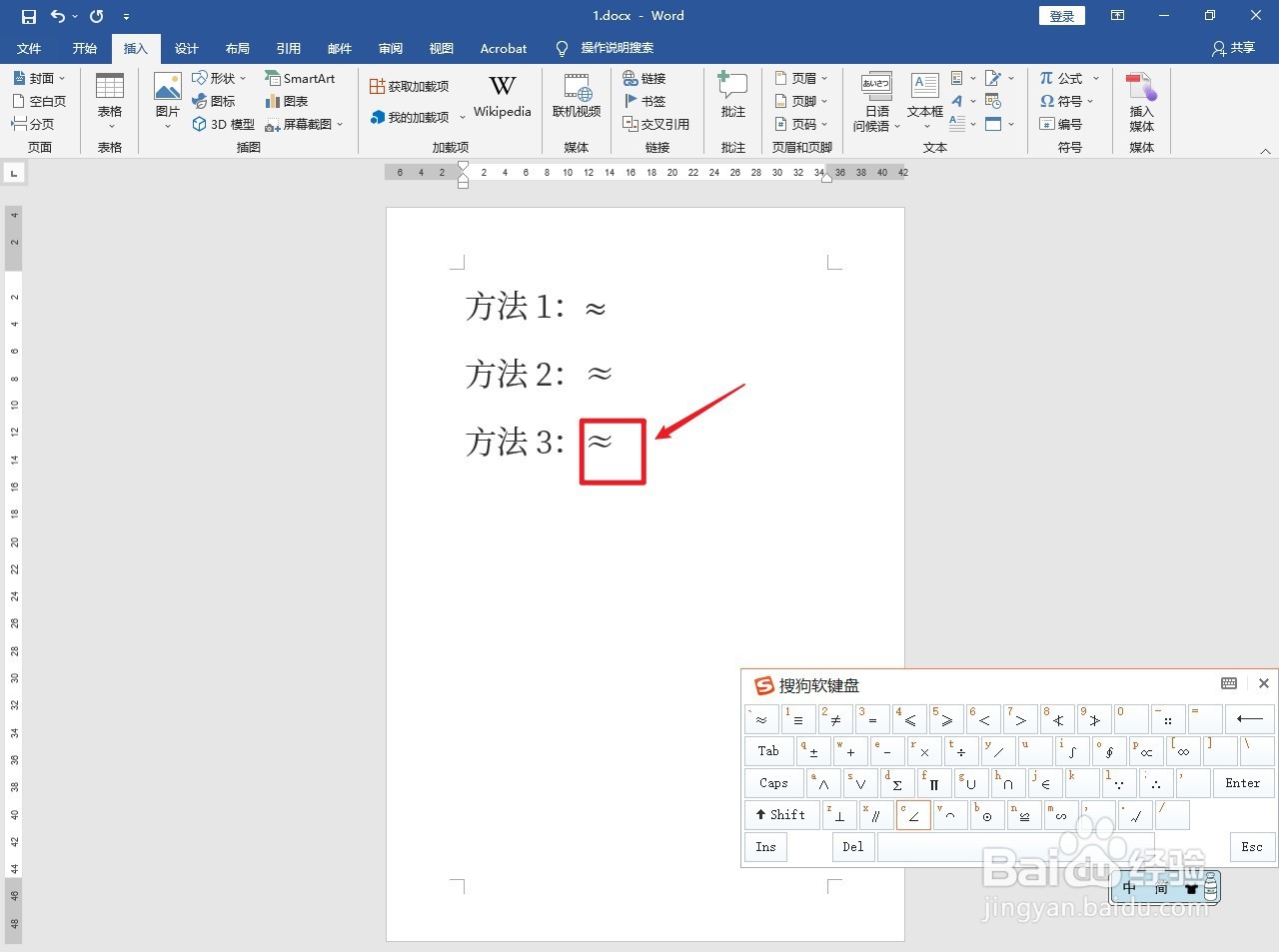This screenshot has height=952, width=1279.
Task: Insert a 3D 模型 model
Action: [x=224, y=124]
